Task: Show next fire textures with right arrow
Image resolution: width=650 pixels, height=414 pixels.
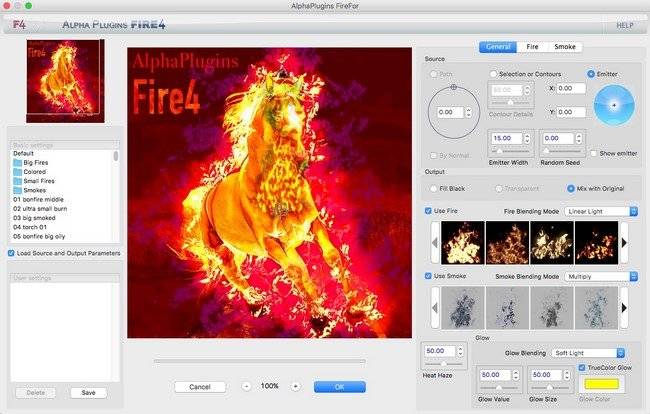Action: tap(624, 243)
